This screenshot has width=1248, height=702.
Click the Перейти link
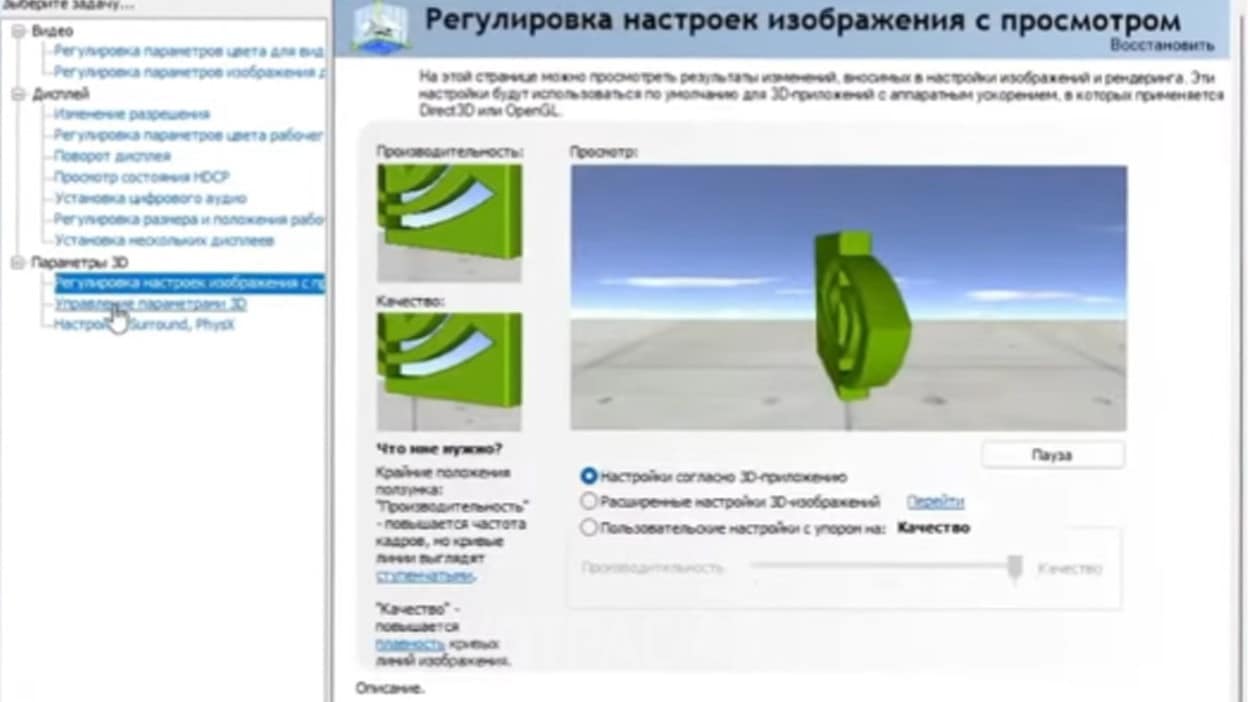(935, 502)
